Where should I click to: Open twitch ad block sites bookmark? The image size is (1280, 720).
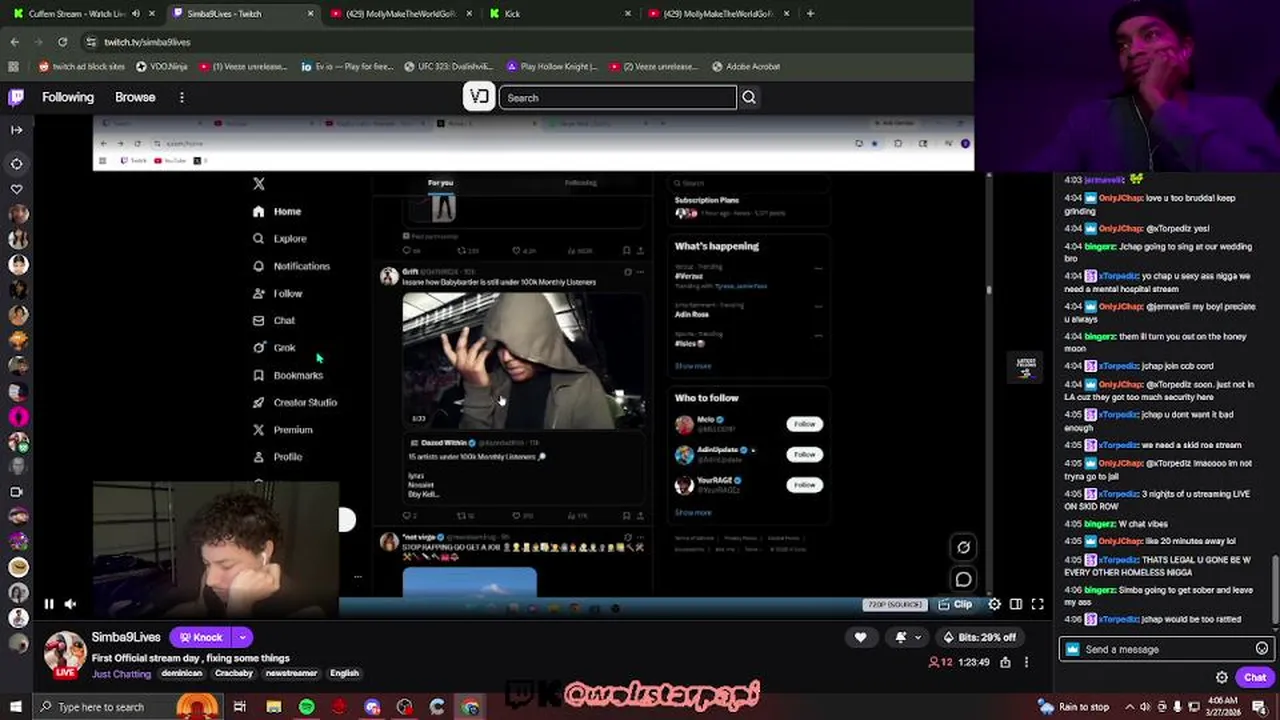82,66
